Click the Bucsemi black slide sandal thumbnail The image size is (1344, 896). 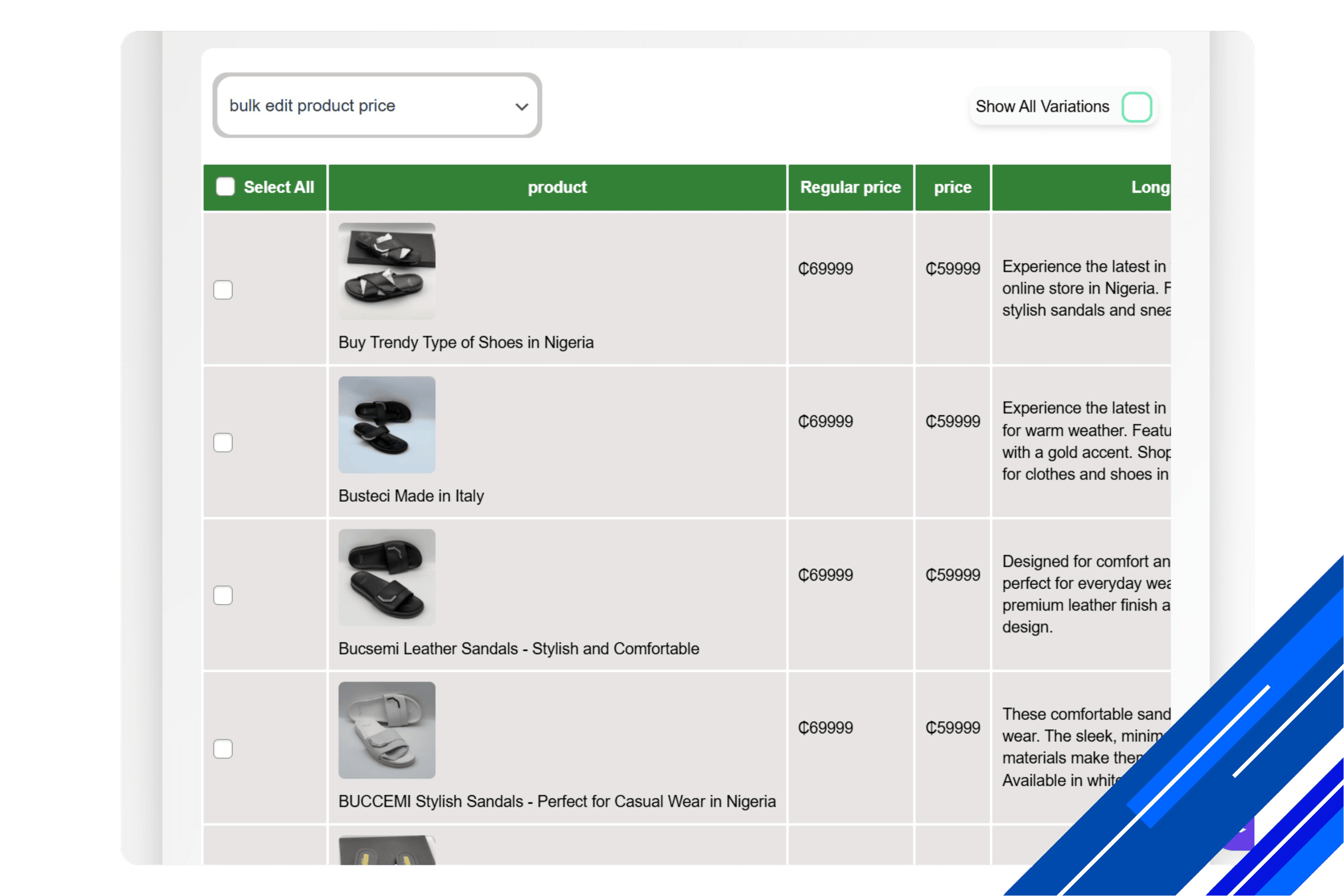tap(386, 577)
